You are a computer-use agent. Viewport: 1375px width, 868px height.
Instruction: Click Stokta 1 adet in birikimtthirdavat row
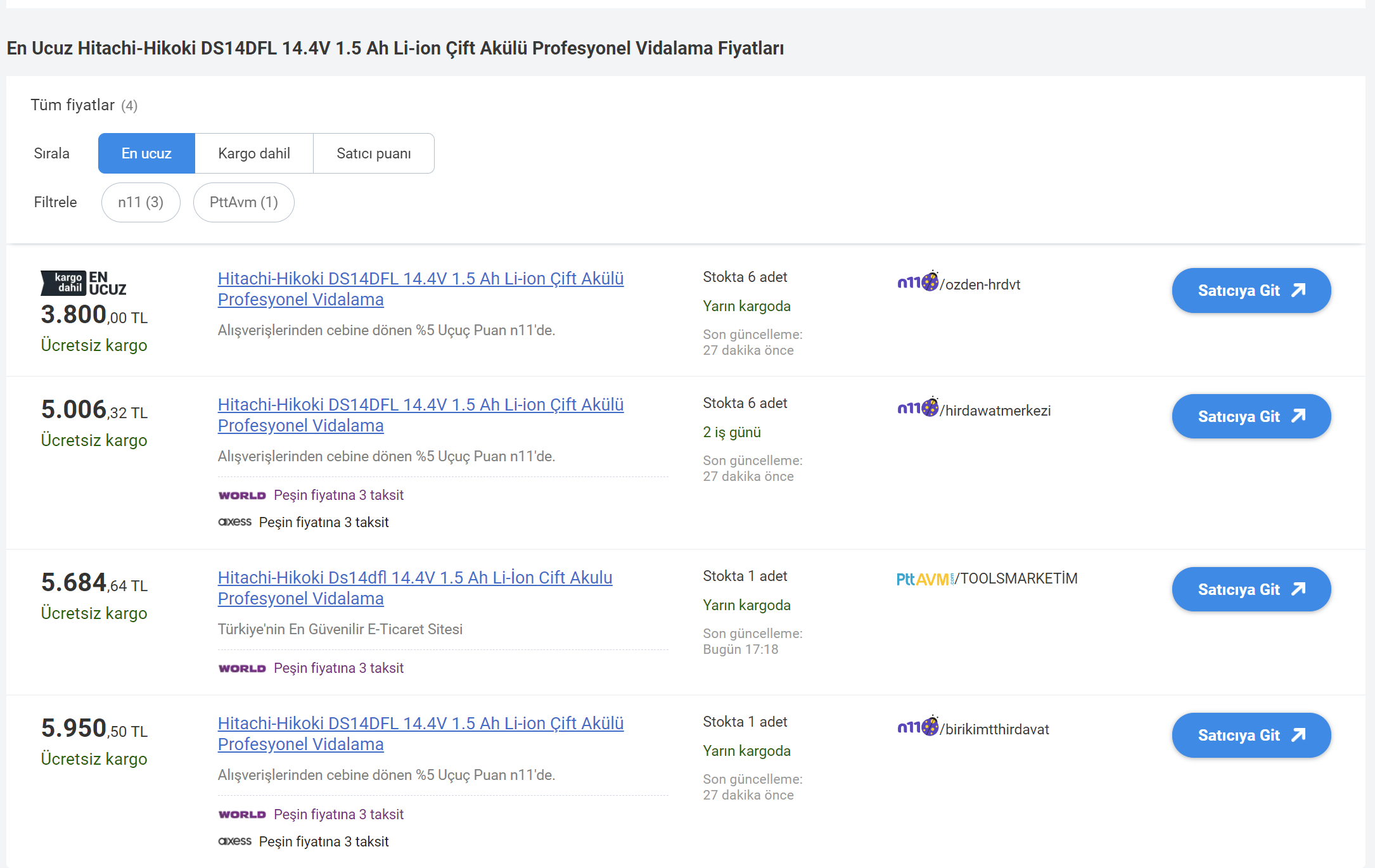[x=745, y=722]
